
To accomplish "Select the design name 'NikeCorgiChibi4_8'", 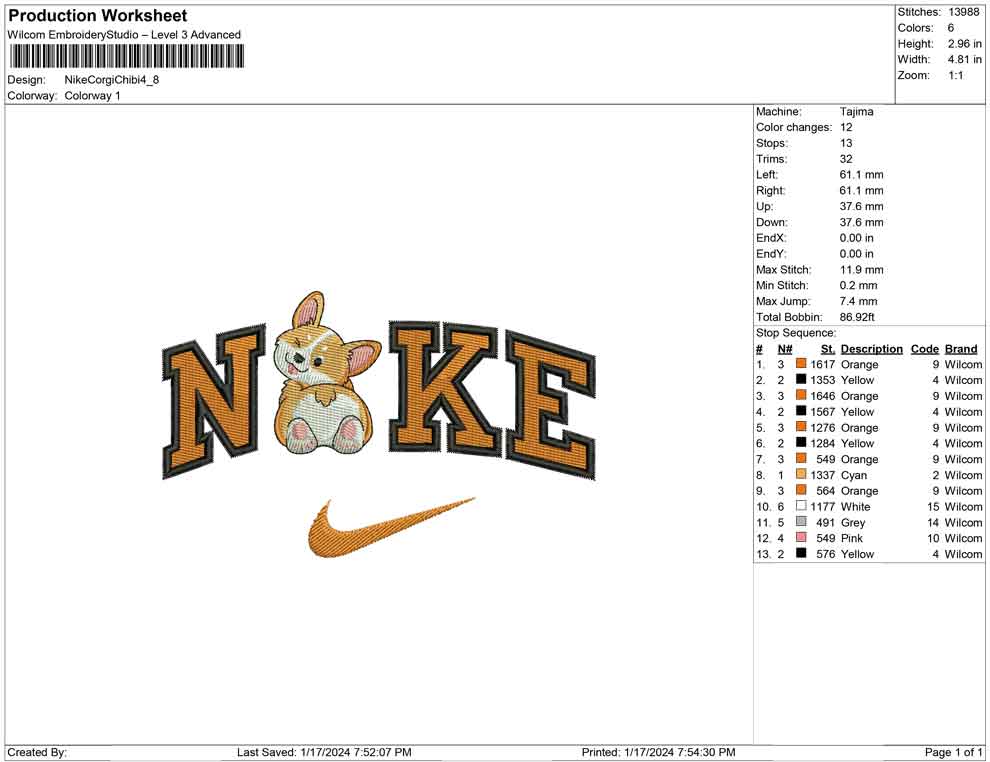I will 112,80.
